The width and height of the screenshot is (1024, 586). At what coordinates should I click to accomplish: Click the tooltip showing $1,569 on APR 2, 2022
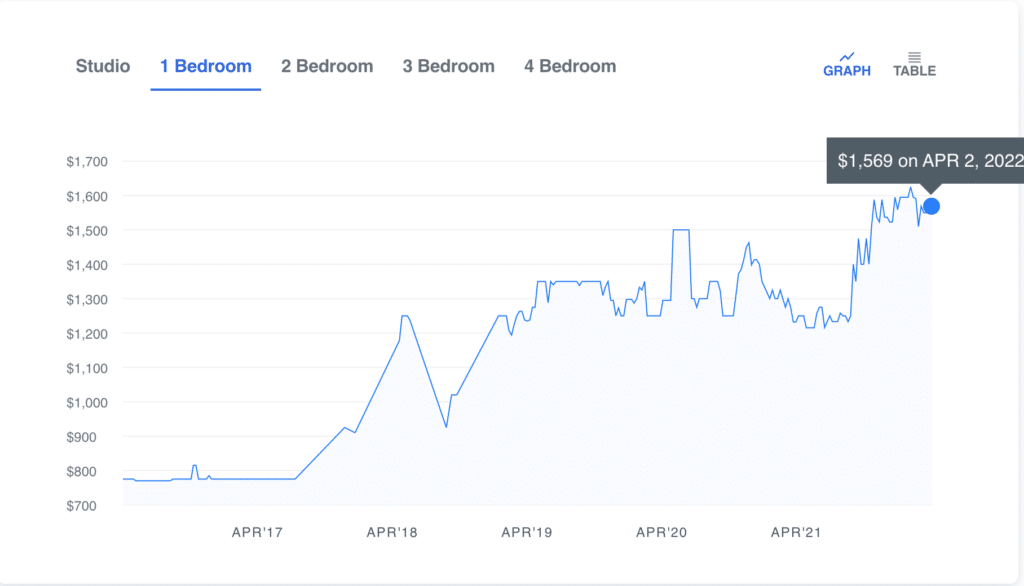(x=925, y=160)
